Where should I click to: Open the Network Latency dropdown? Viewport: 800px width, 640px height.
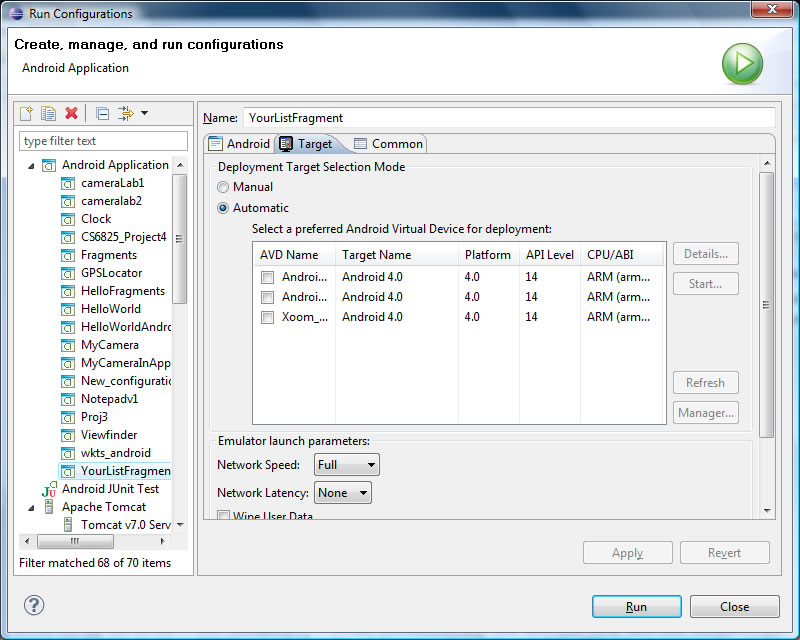coord(342,493)
